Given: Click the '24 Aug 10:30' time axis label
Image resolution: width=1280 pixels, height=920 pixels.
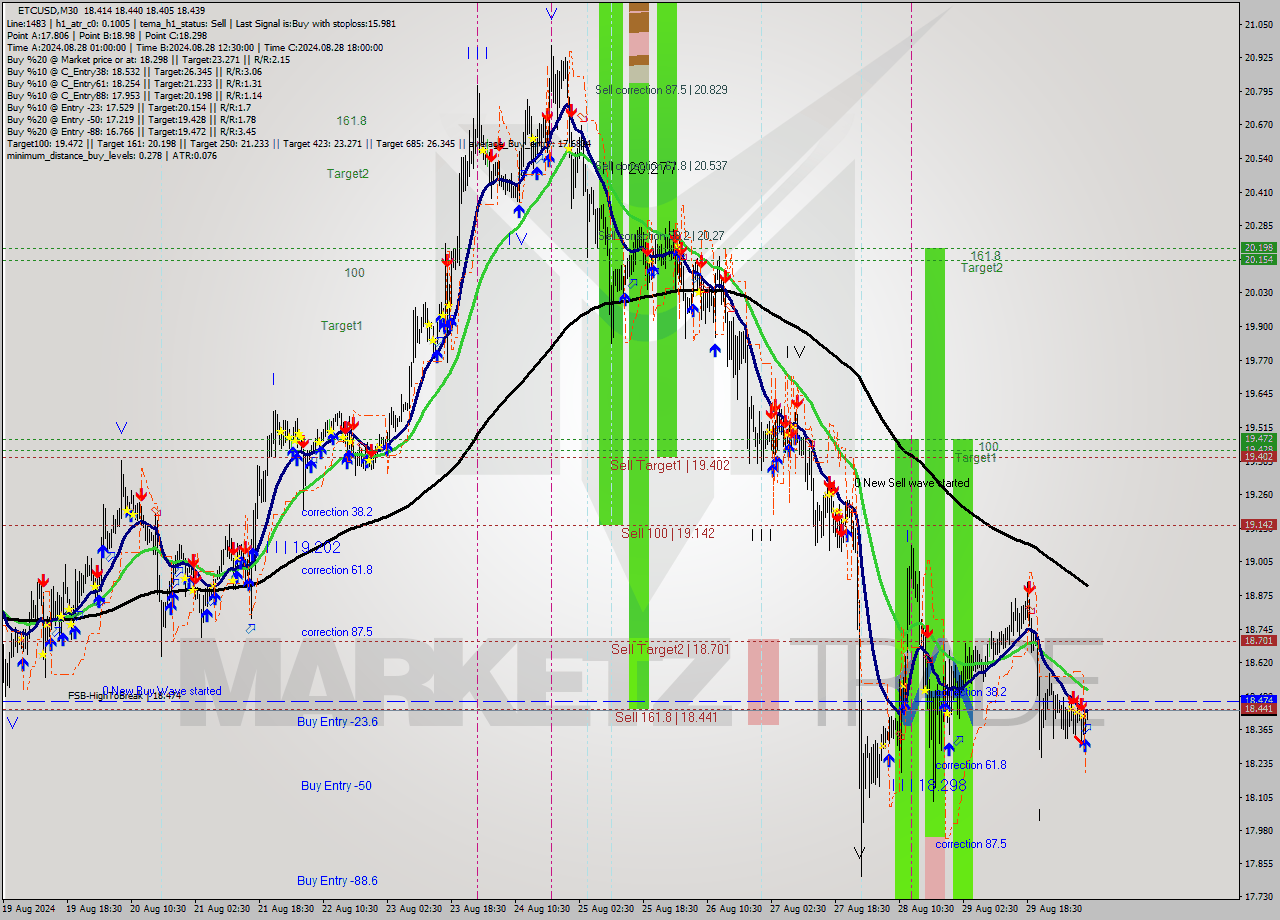Looking at the screenshot, I should (x=542, y=909).
